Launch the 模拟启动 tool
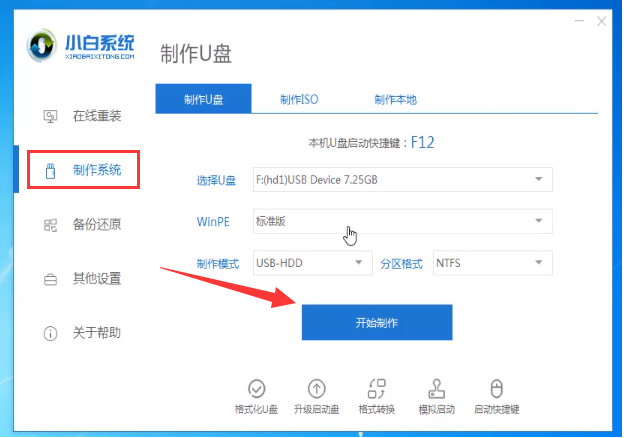The image size is (624, 438). click(436, 389)
